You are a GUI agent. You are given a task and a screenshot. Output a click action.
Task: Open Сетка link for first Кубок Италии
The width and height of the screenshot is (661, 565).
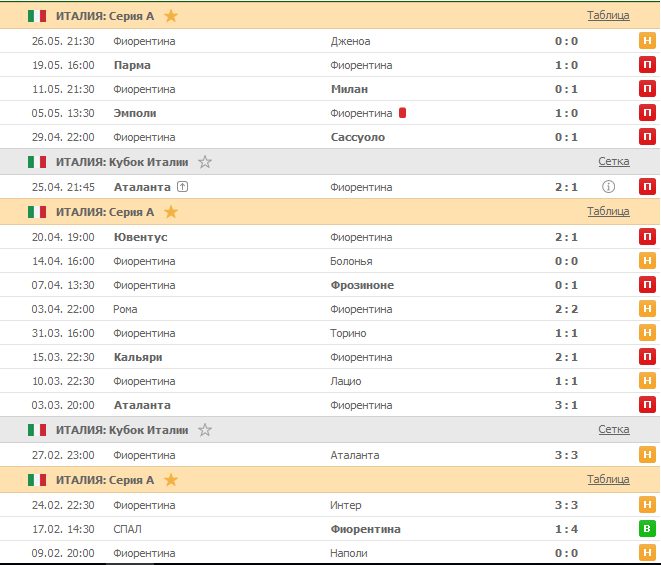(613, 161)
